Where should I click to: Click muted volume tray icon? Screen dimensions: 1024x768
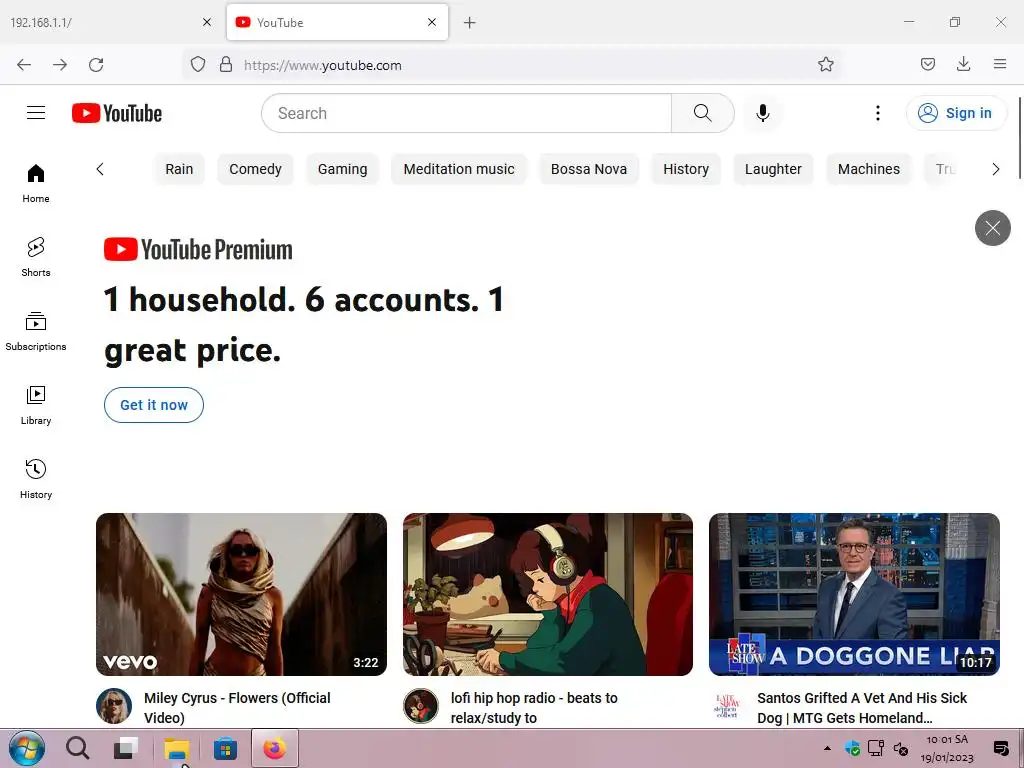pyautogui.click(x=901, y=748)
